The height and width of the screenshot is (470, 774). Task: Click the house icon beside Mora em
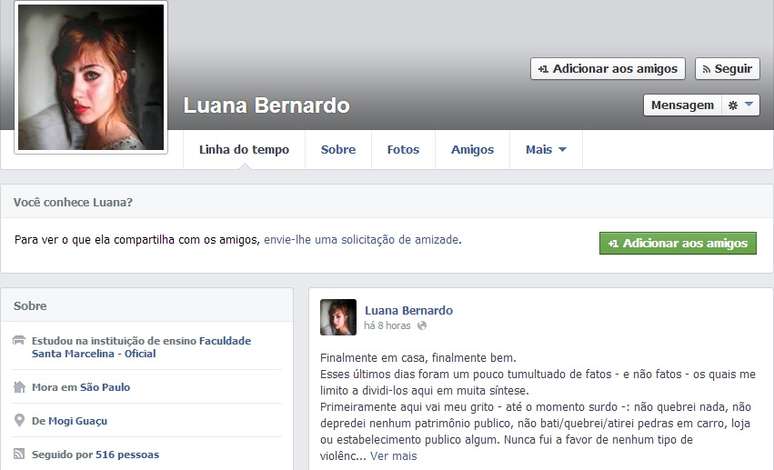19,387
